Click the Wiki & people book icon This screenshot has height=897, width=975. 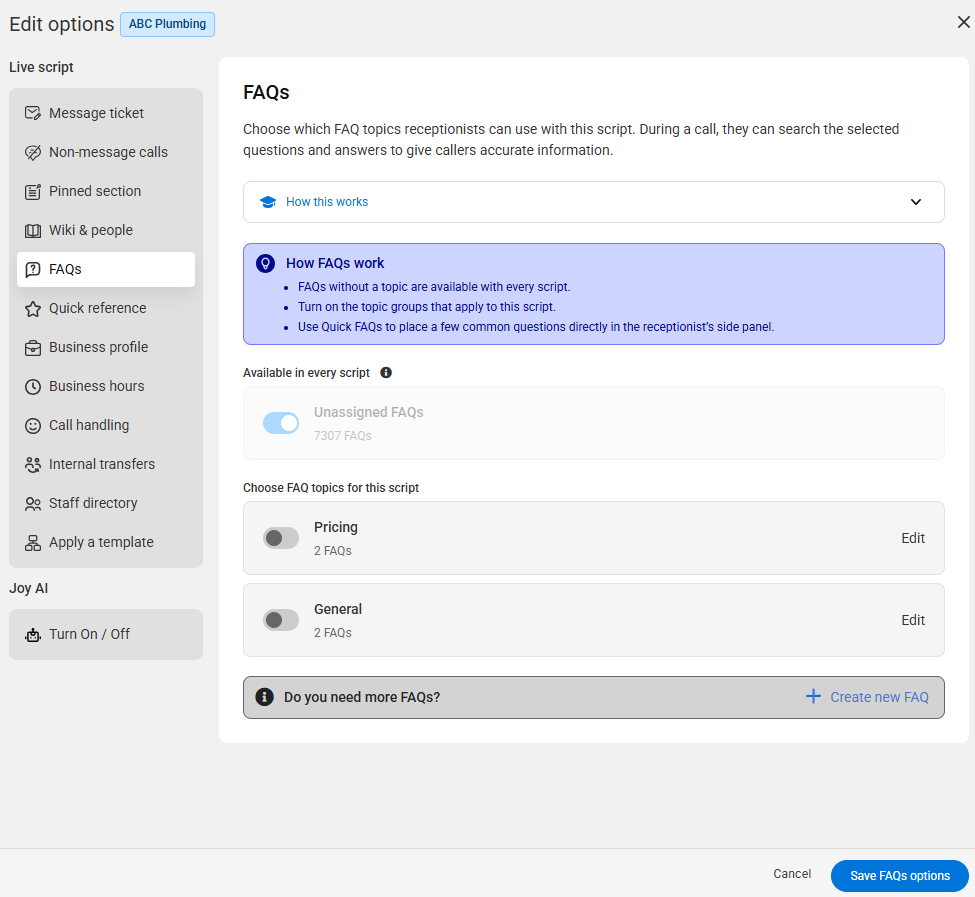[x=32, y=231]
